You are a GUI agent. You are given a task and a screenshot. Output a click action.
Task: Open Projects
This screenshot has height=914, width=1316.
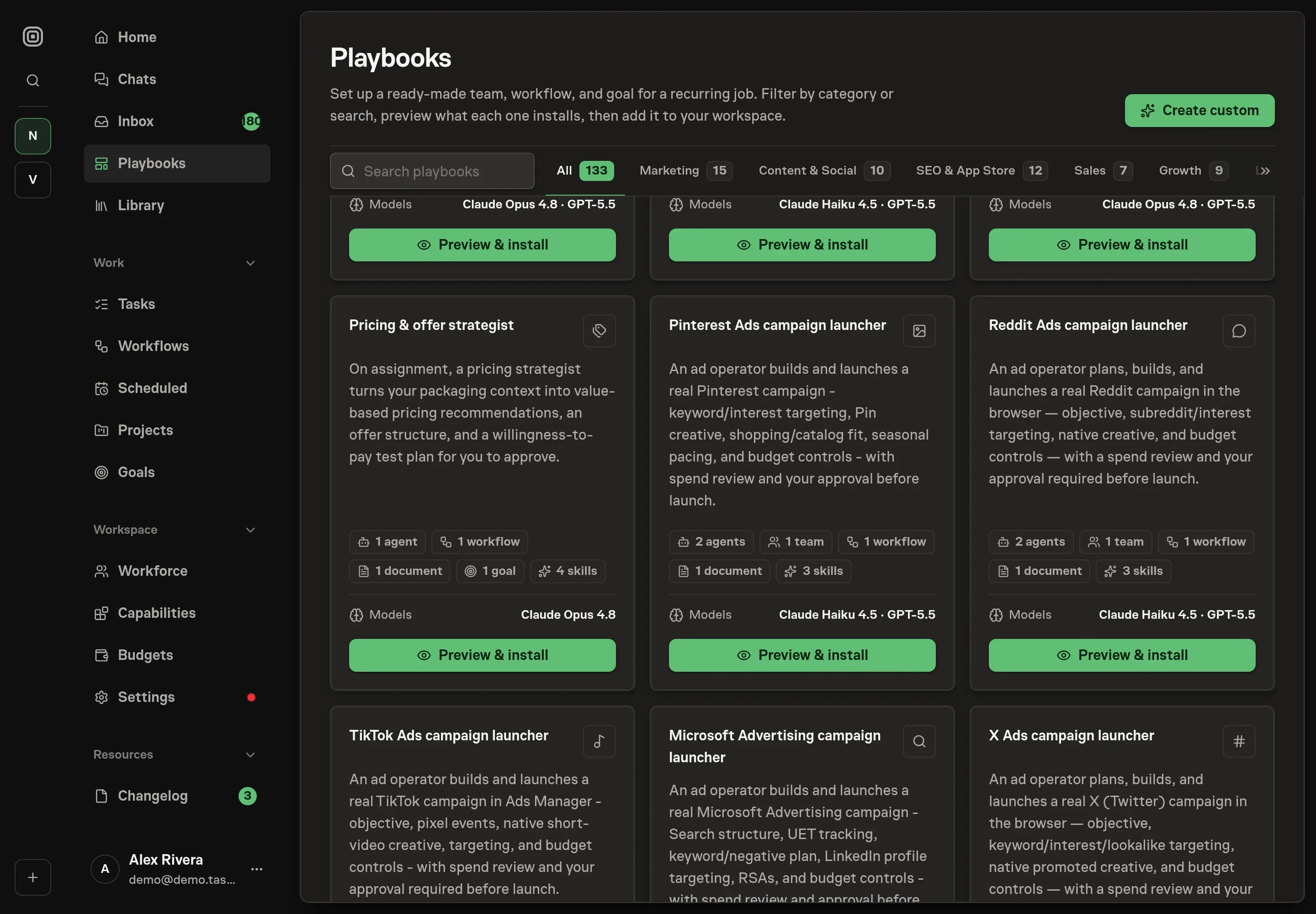point(177,430)
